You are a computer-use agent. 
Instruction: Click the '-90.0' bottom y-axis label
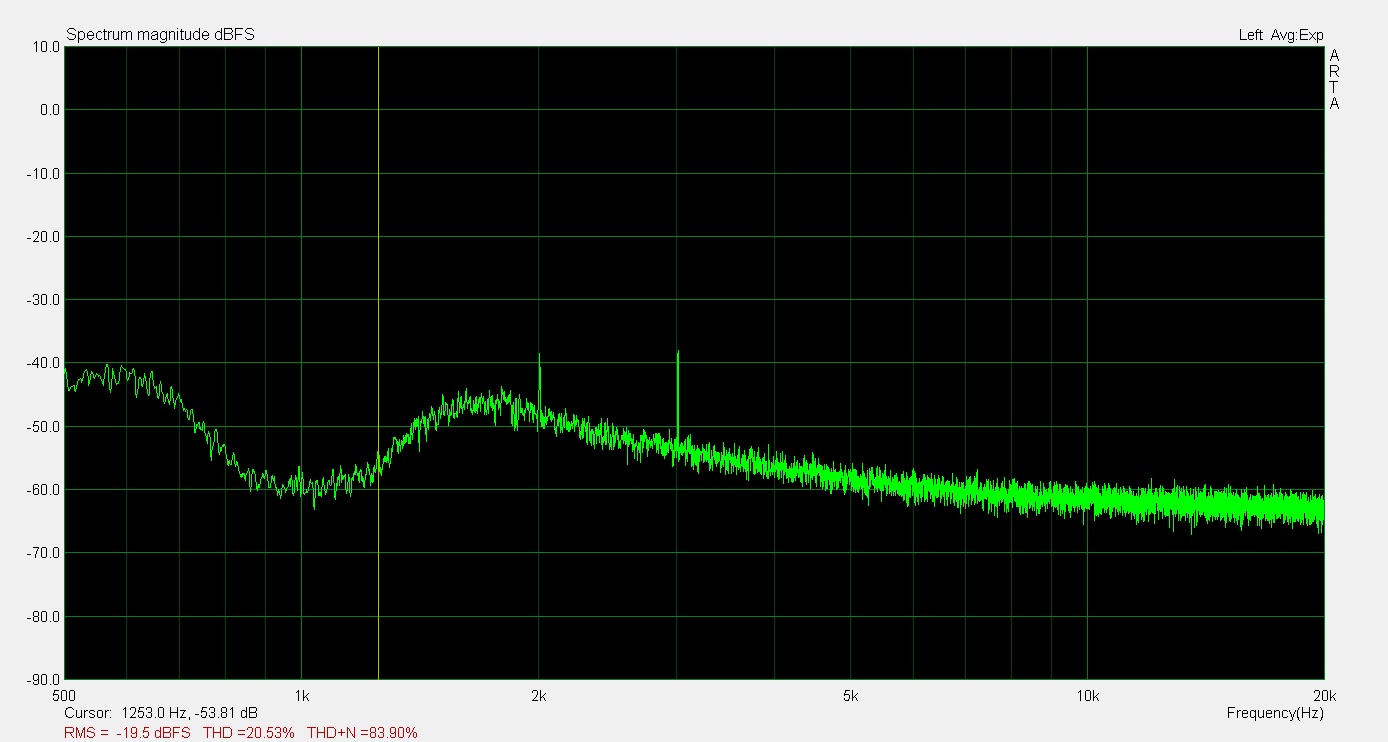(x=44, y=679)
